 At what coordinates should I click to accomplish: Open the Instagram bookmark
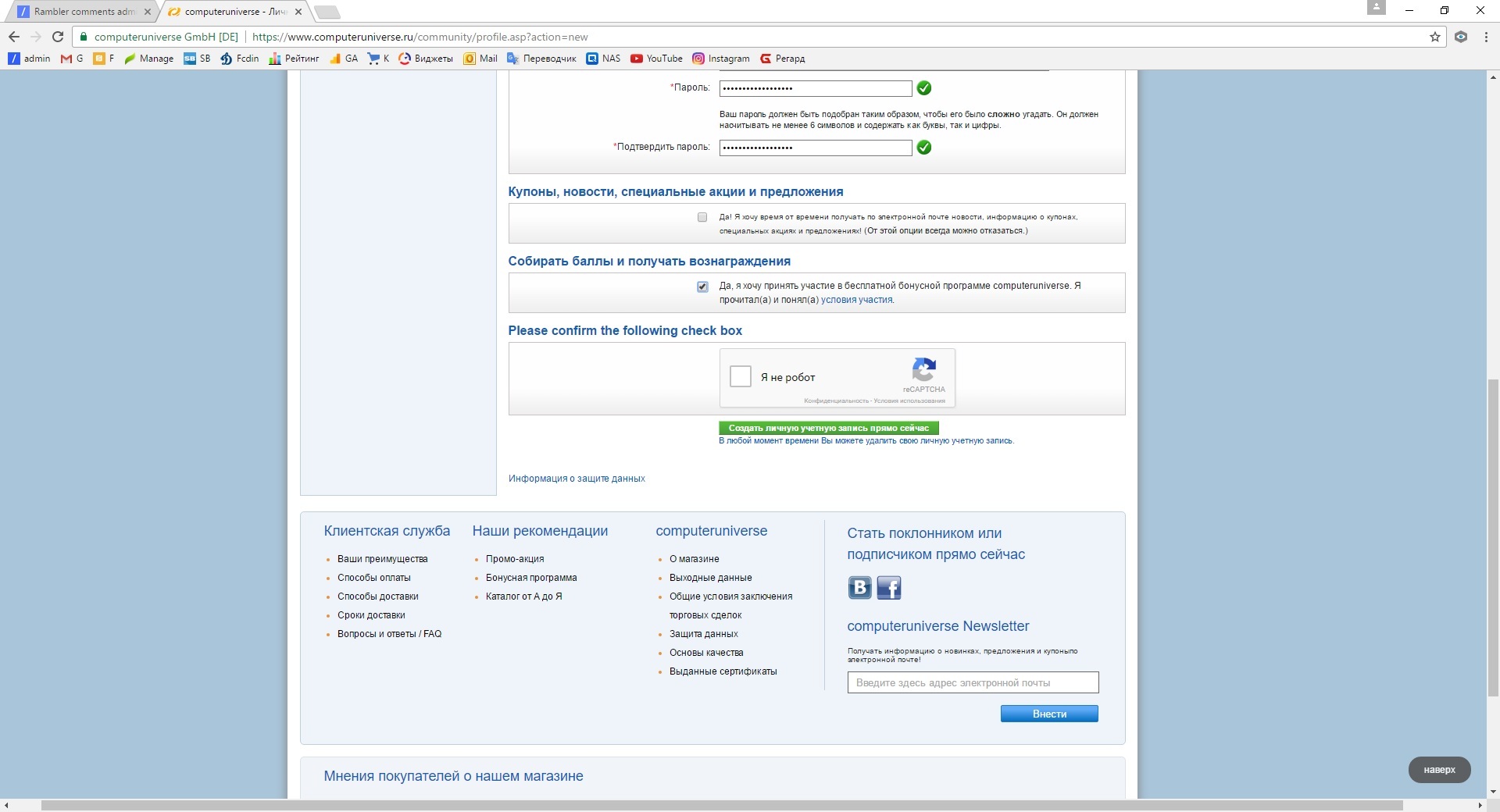720,59
